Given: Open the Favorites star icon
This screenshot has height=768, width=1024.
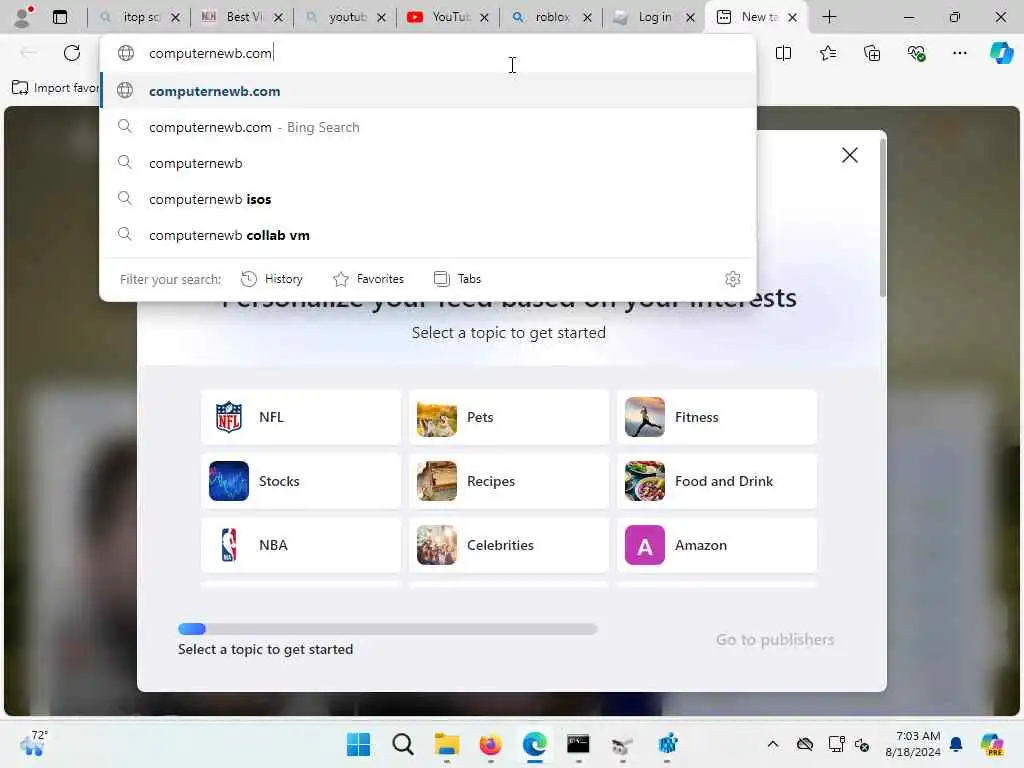Looking at the screenshot, I should [x=827, y=53].
